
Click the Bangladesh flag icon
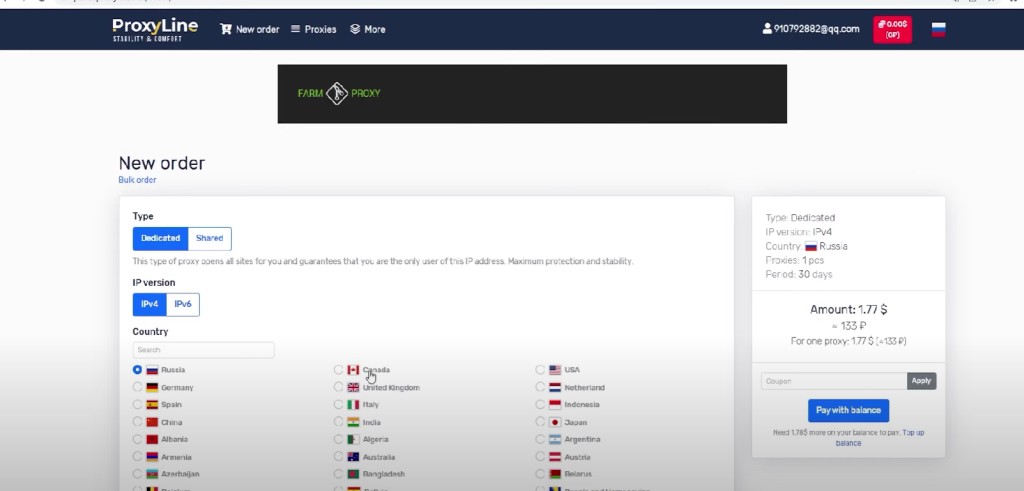tap(353, 474)
